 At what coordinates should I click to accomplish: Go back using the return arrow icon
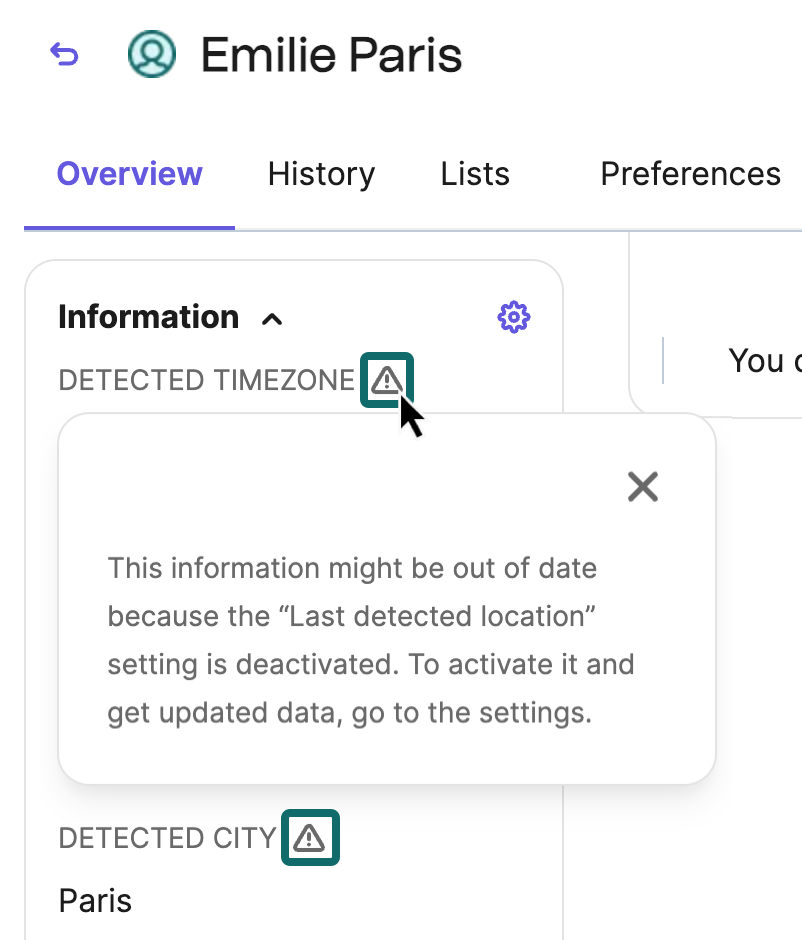coord(64,54)
